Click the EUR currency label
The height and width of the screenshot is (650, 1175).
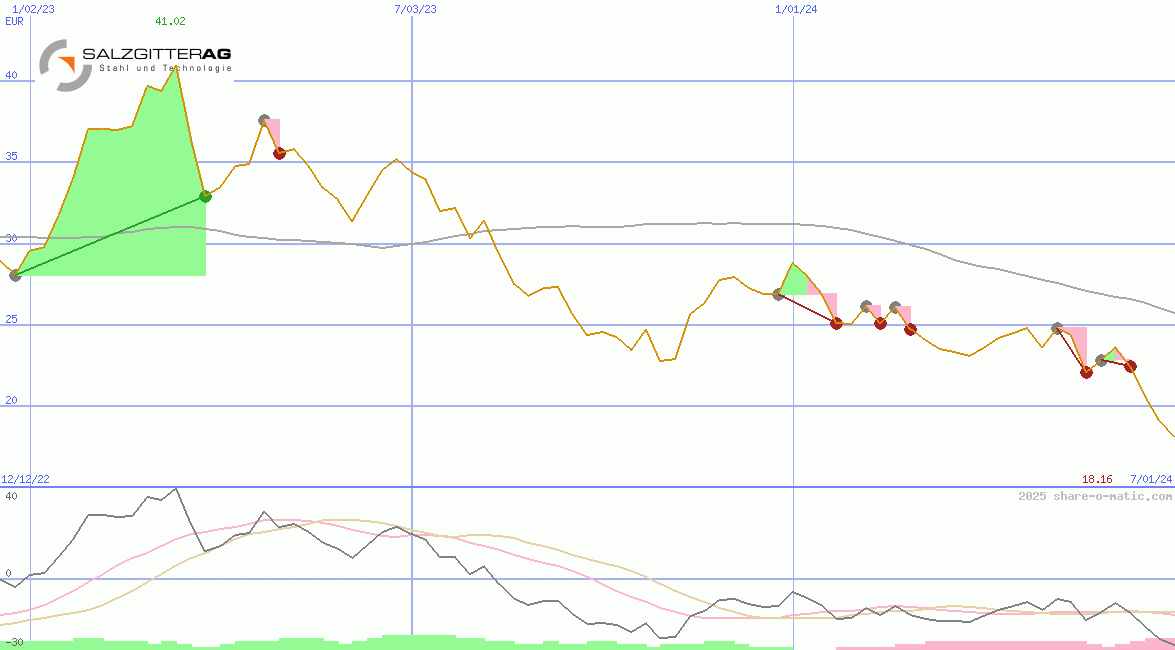[x=14, y=21]
